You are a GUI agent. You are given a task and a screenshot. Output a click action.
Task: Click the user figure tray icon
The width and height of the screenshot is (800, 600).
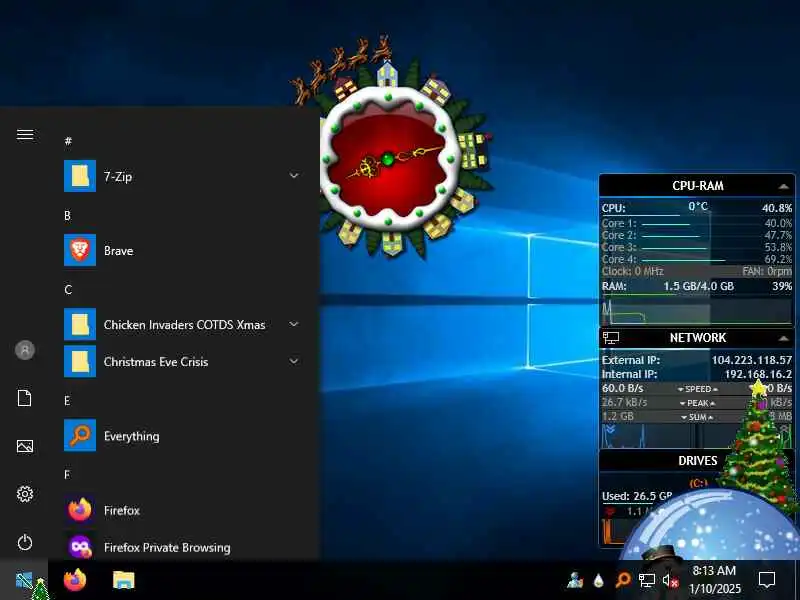pos(575,580)
